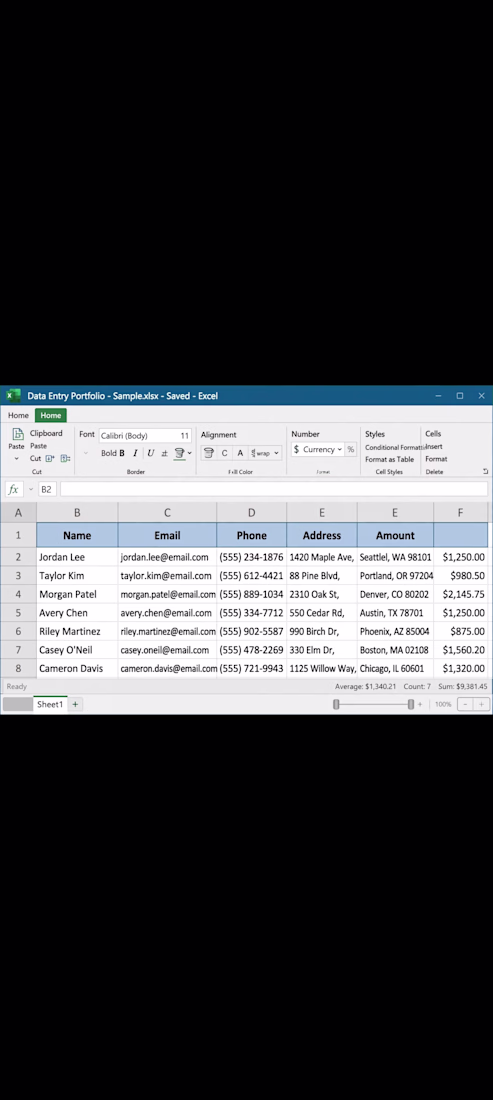Open the Name Box dropdown arrow
Image resolution: width=493 pixels, height=1100 pixels.
click(31, 489)
